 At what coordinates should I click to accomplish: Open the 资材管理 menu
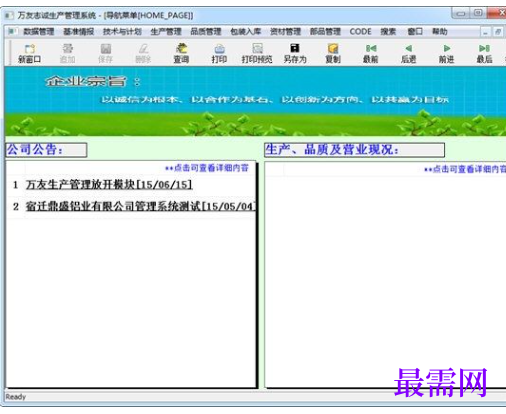(285, 32)
